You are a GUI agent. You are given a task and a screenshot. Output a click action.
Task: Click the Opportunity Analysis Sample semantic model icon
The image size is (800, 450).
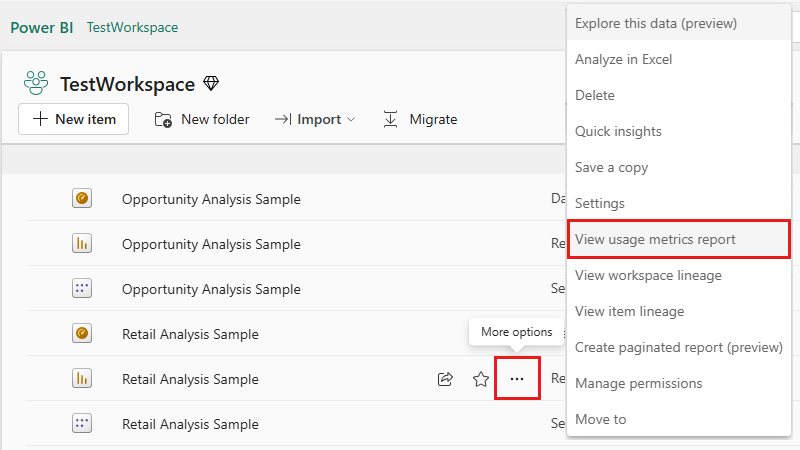coord(82,289)
